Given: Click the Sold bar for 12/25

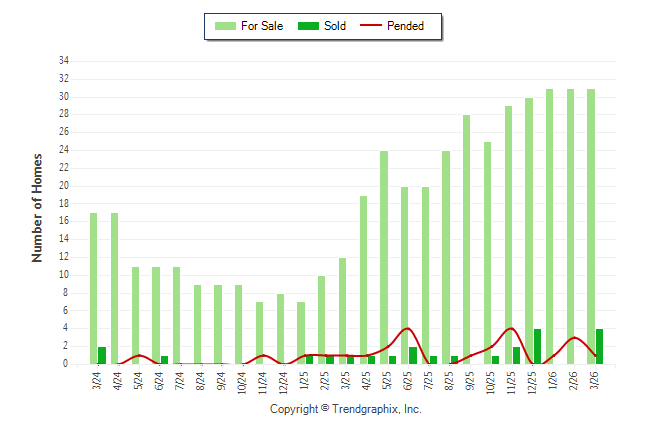Looking at the screenshot, I should [x=537, y=346].
